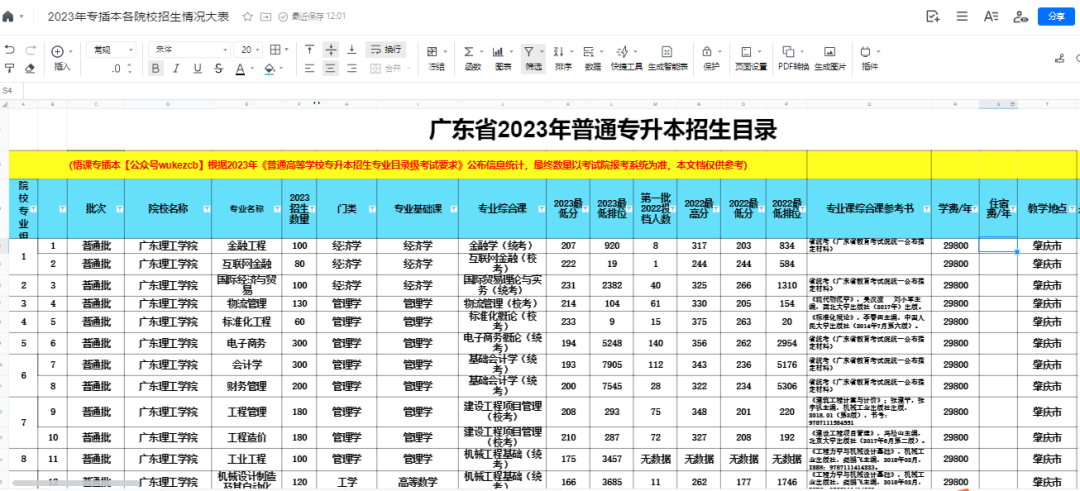
Task: Open filter dropdown on 批次 column
Action: (x=119, y=209)
